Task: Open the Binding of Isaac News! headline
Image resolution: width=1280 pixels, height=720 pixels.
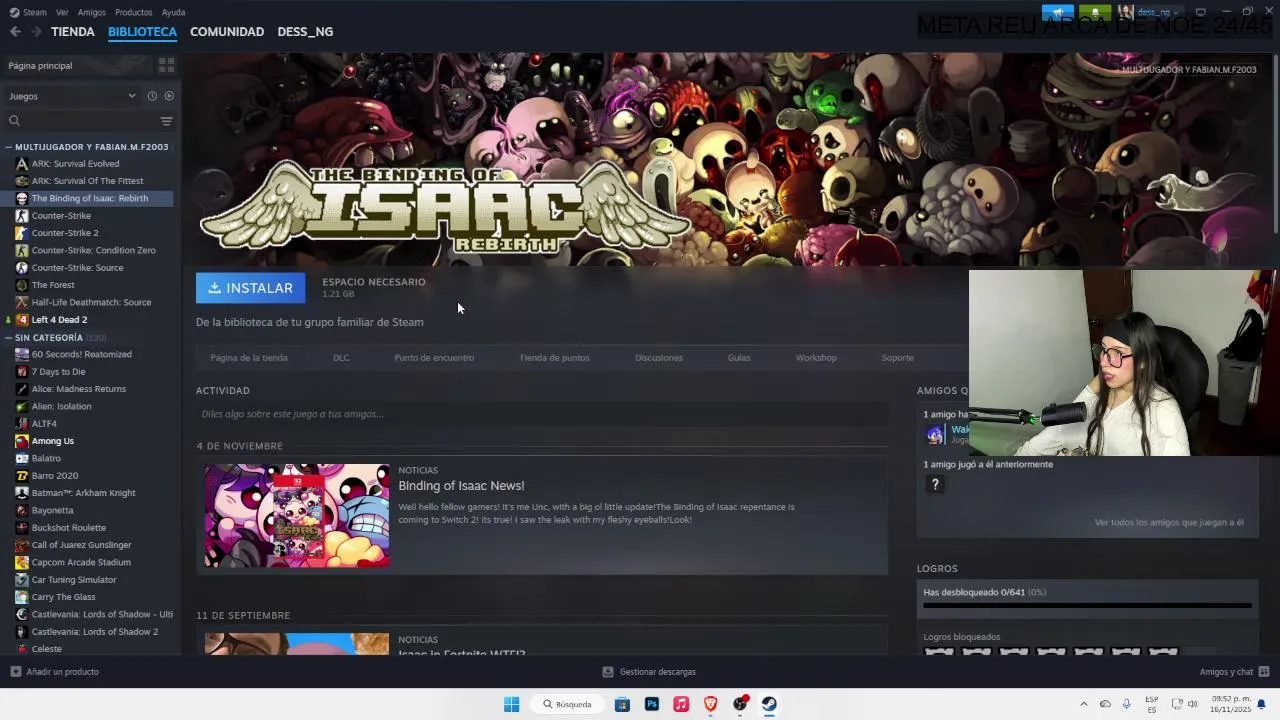Action: click(461, 486)
